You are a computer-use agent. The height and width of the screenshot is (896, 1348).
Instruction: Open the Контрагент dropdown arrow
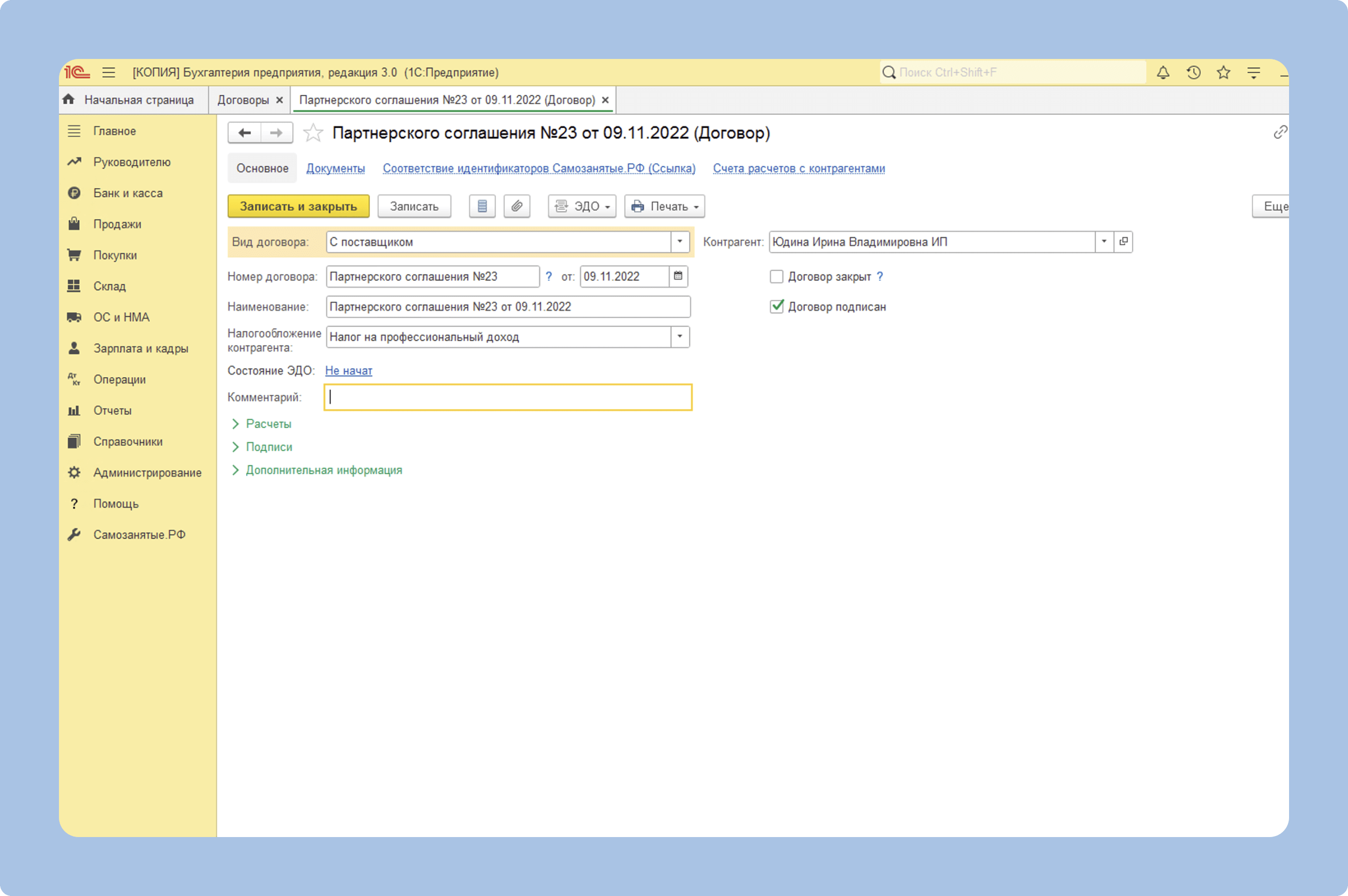[1104, 242]
